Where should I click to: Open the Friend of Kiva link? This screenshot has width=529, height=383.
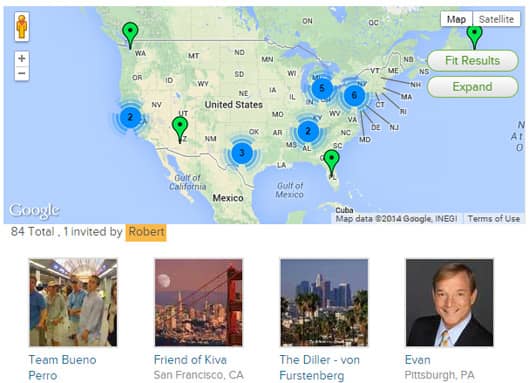click(190, 360)
